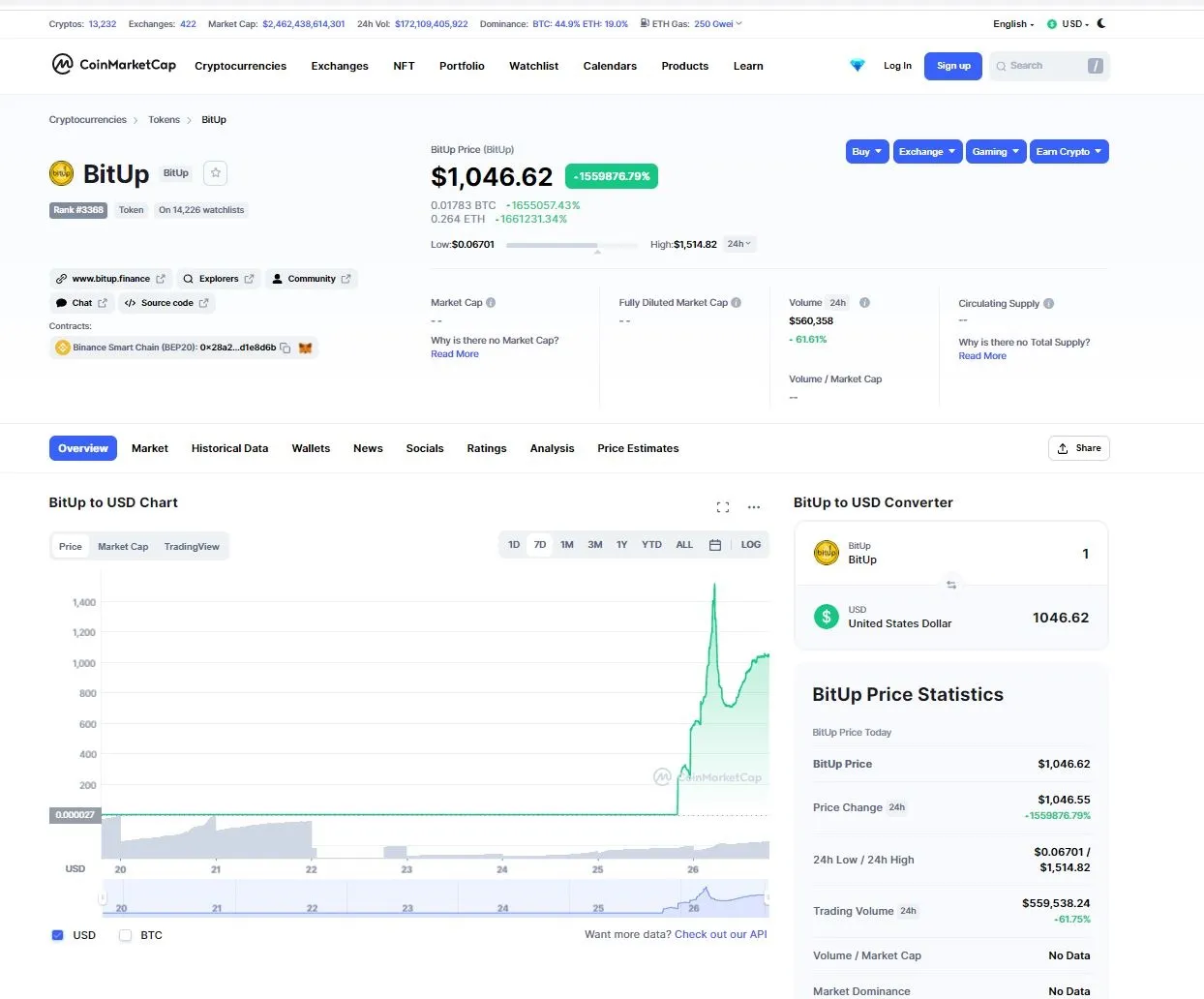Open the Exchanges menu

340,66
